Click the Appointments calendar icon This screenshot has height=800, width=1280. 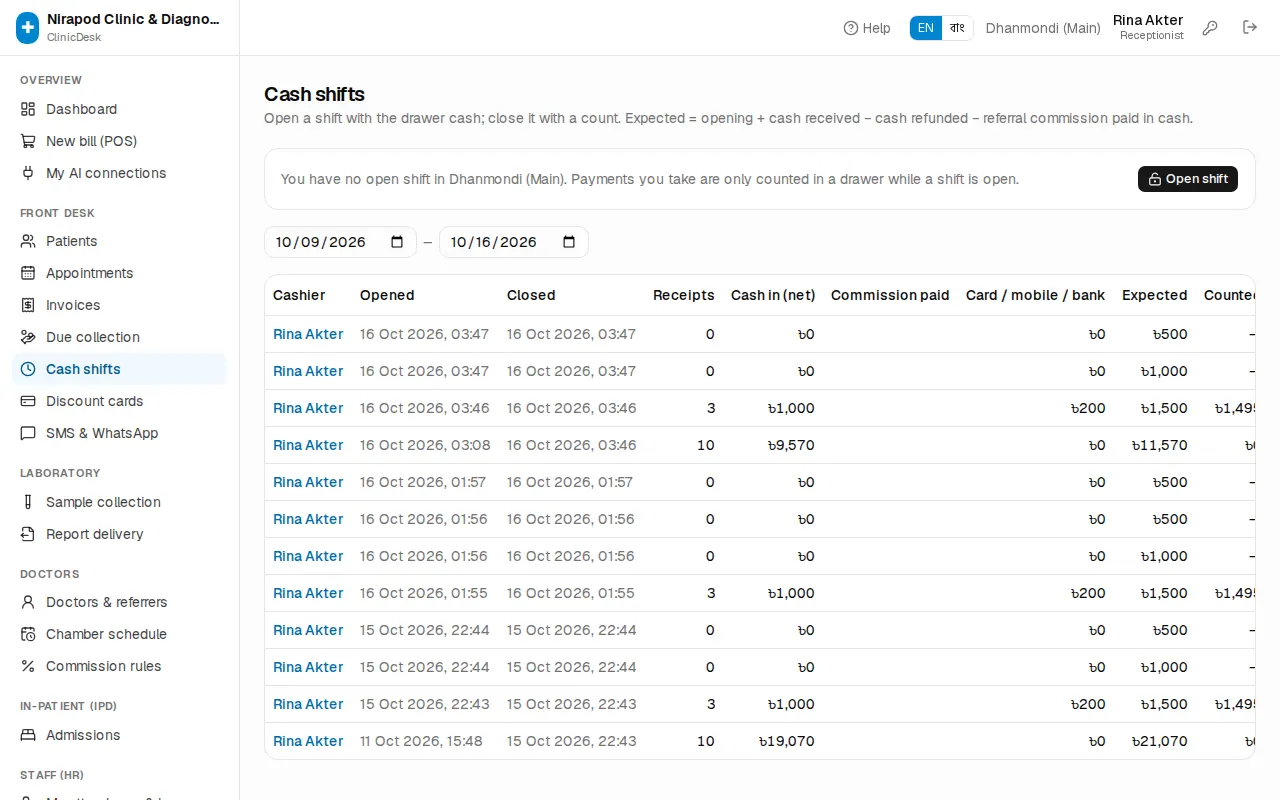pos(28,273)
